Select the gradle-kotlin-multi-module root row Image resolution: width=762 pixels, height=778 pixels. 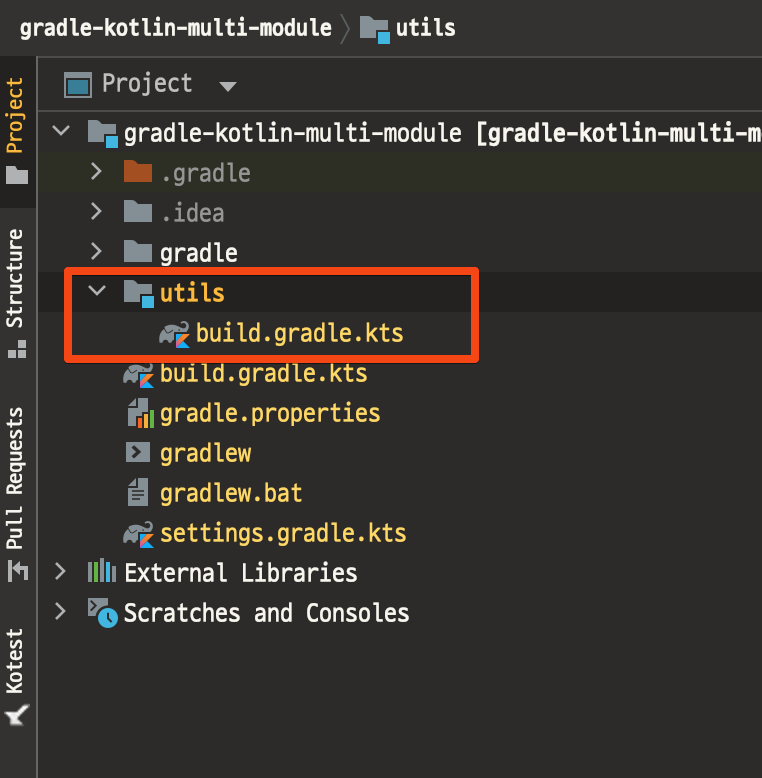pos(399,133)
